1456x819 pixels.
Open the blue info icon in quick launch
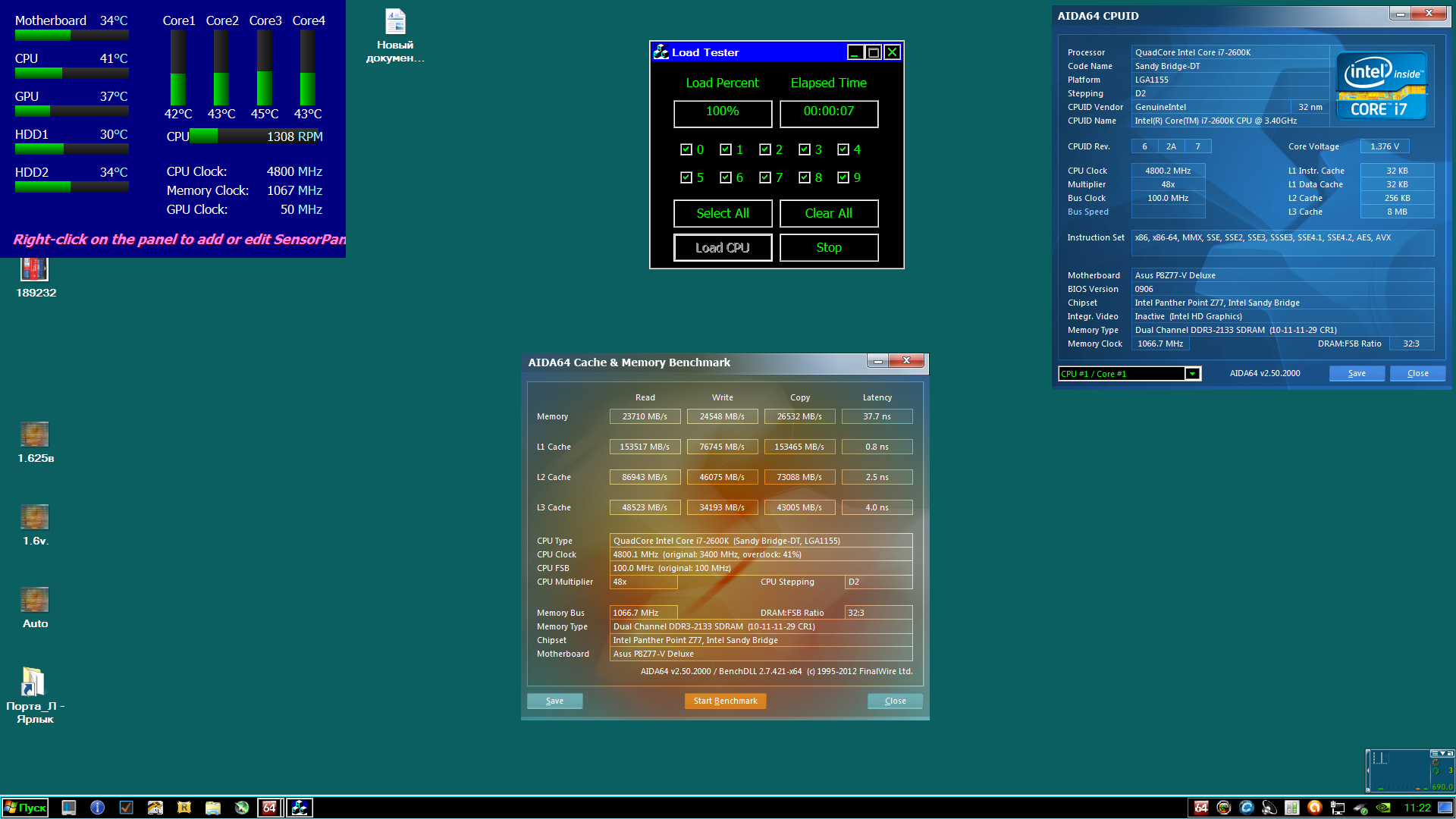coord(97,808)
